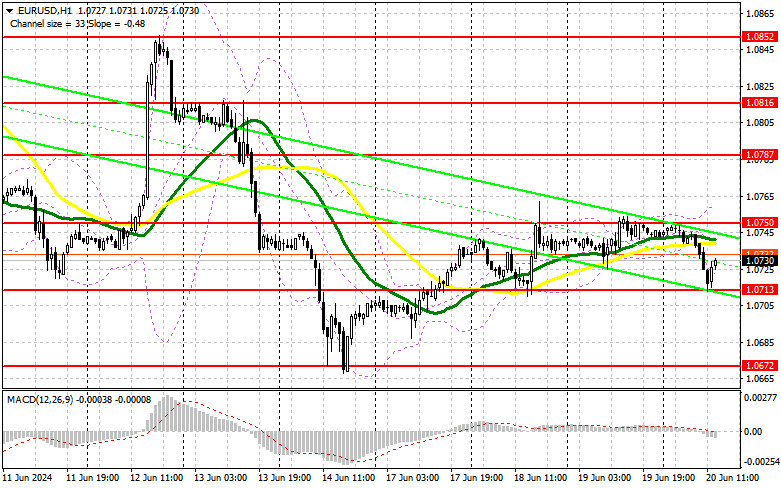Select the 1.0672 red price level label
This screenshot has width=781, height=489.
coord(760,366)
